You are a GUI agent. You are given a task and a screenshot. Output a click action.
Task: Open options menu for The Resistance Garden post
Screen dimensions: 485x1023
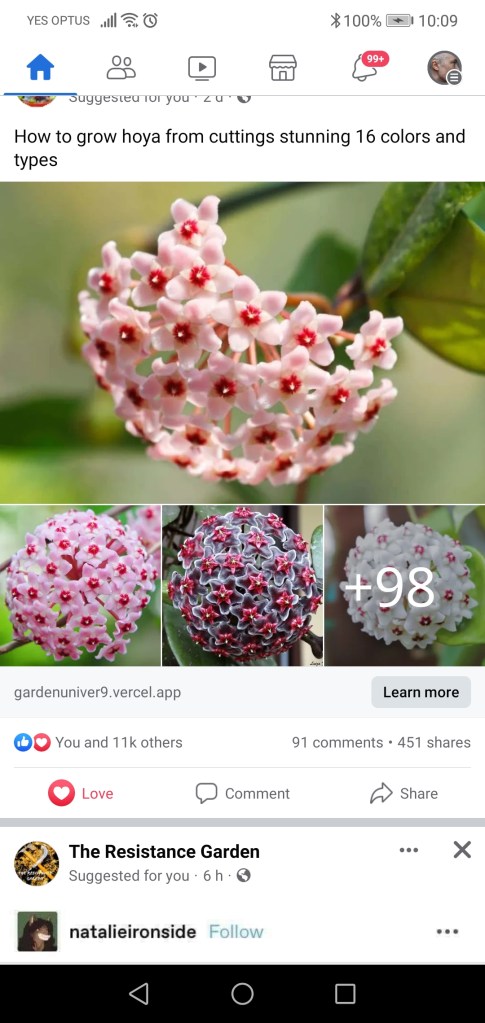click(409, 850)
